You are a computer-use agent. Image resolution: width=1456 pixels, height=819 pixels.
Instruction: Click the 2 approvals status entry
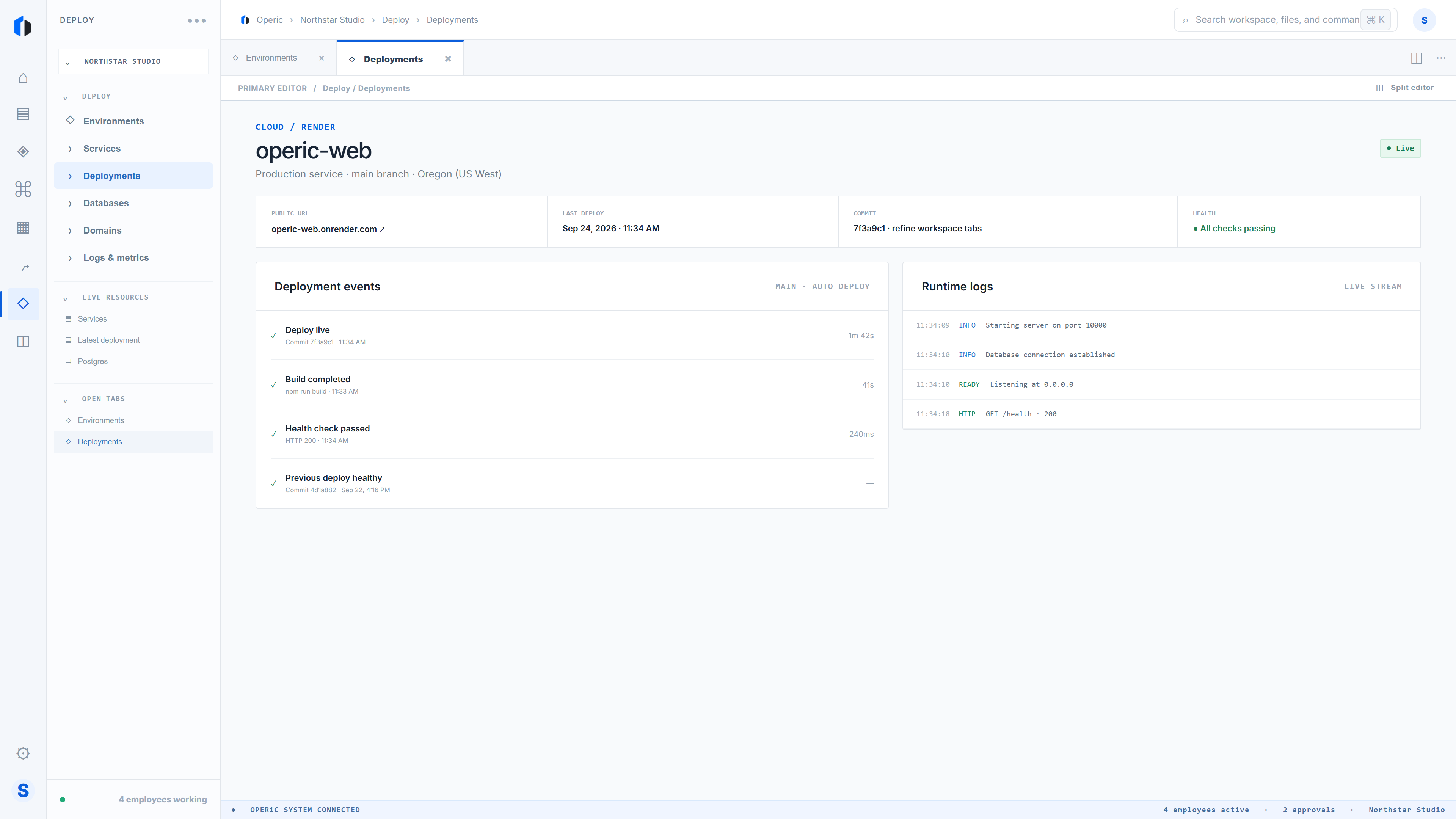pos(1309,810)
